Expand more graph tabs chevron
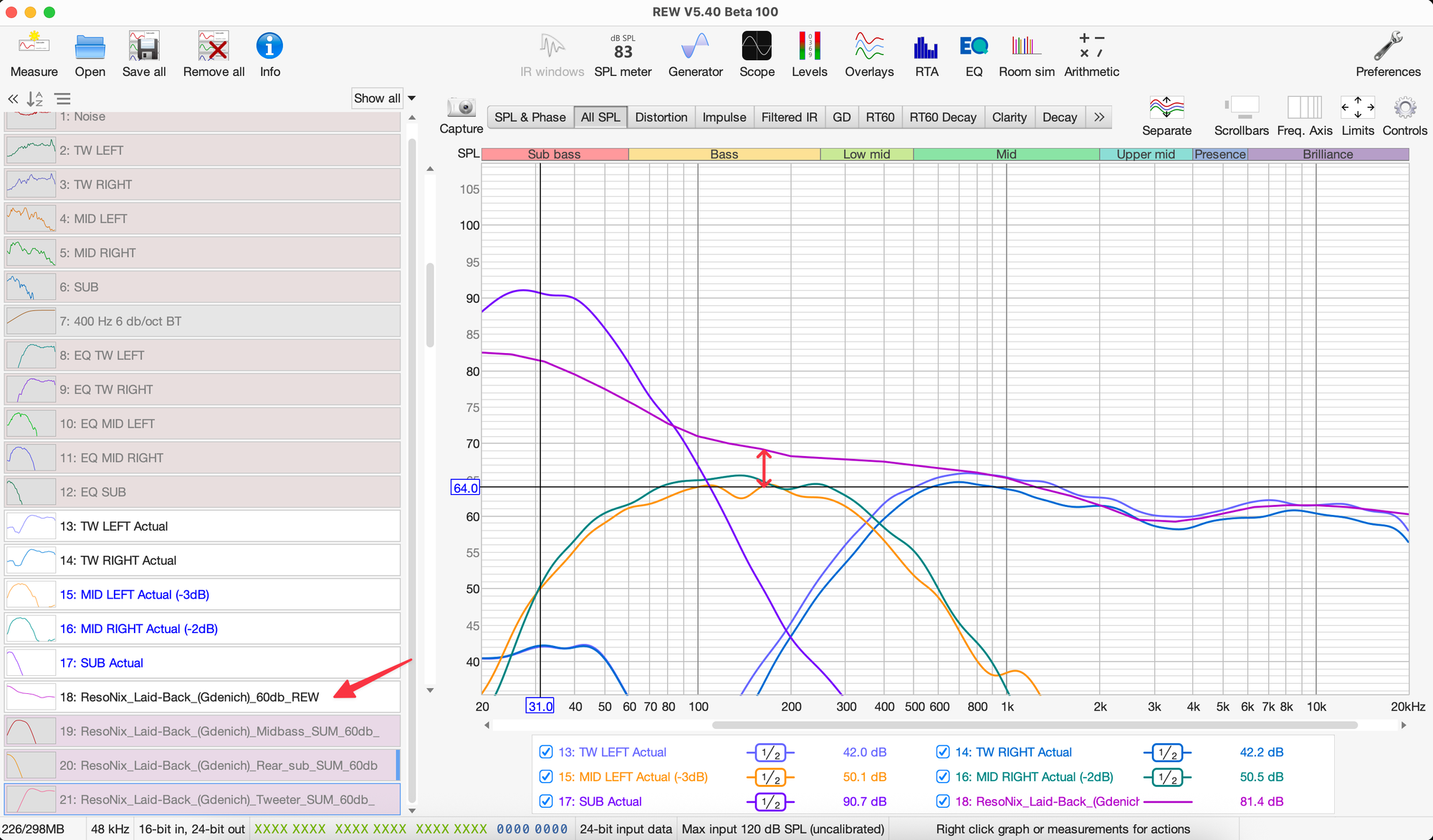This screenshot has height=840, width=1433. [x=1099, y=117]
